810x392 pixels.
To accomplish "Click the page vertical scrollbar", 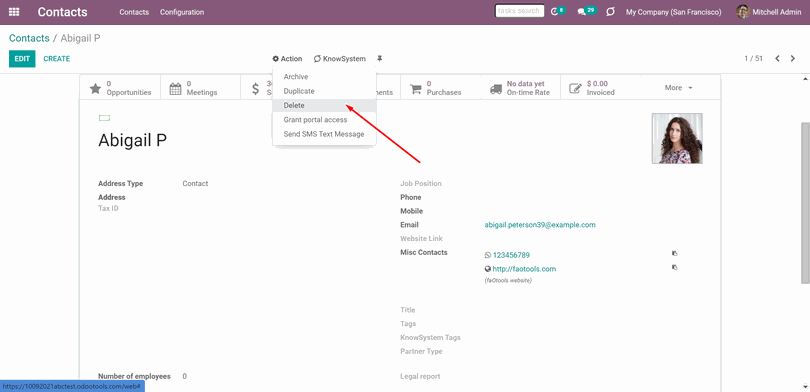I will (x=805, y=202).
